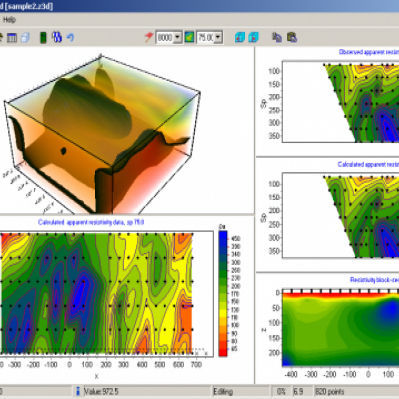
Task: Open the 8000 value dropdown arrow
Action: click(178, 37)
